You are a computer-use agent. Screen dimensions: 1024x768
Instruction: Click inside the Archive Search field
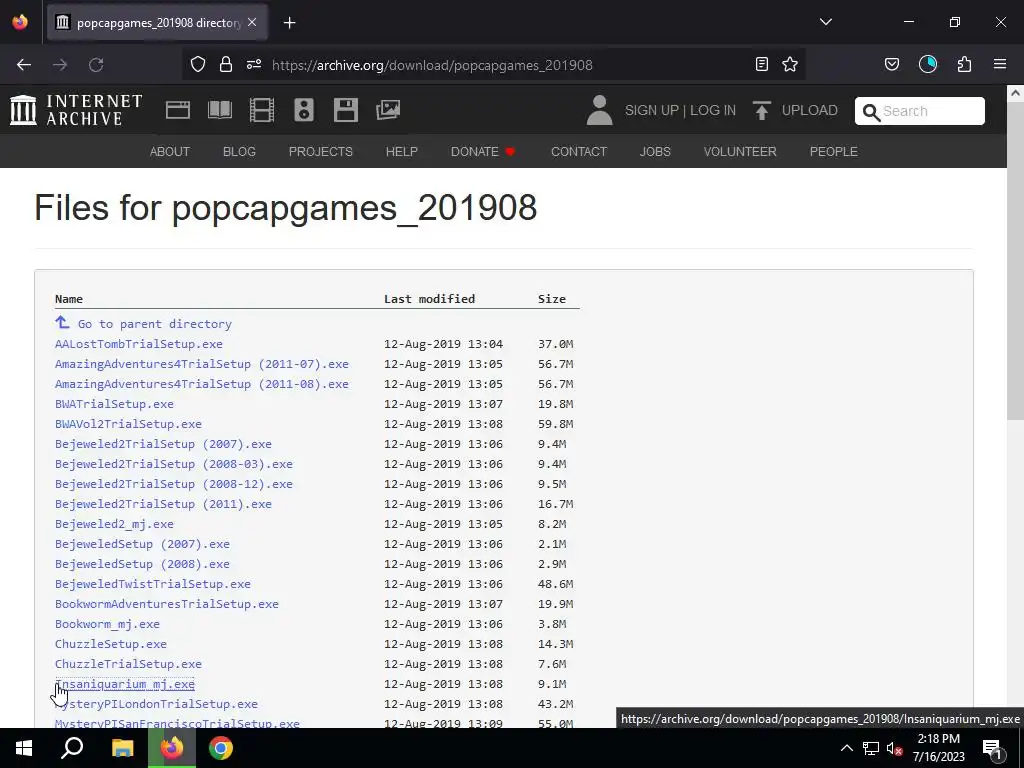click(920, 111)
